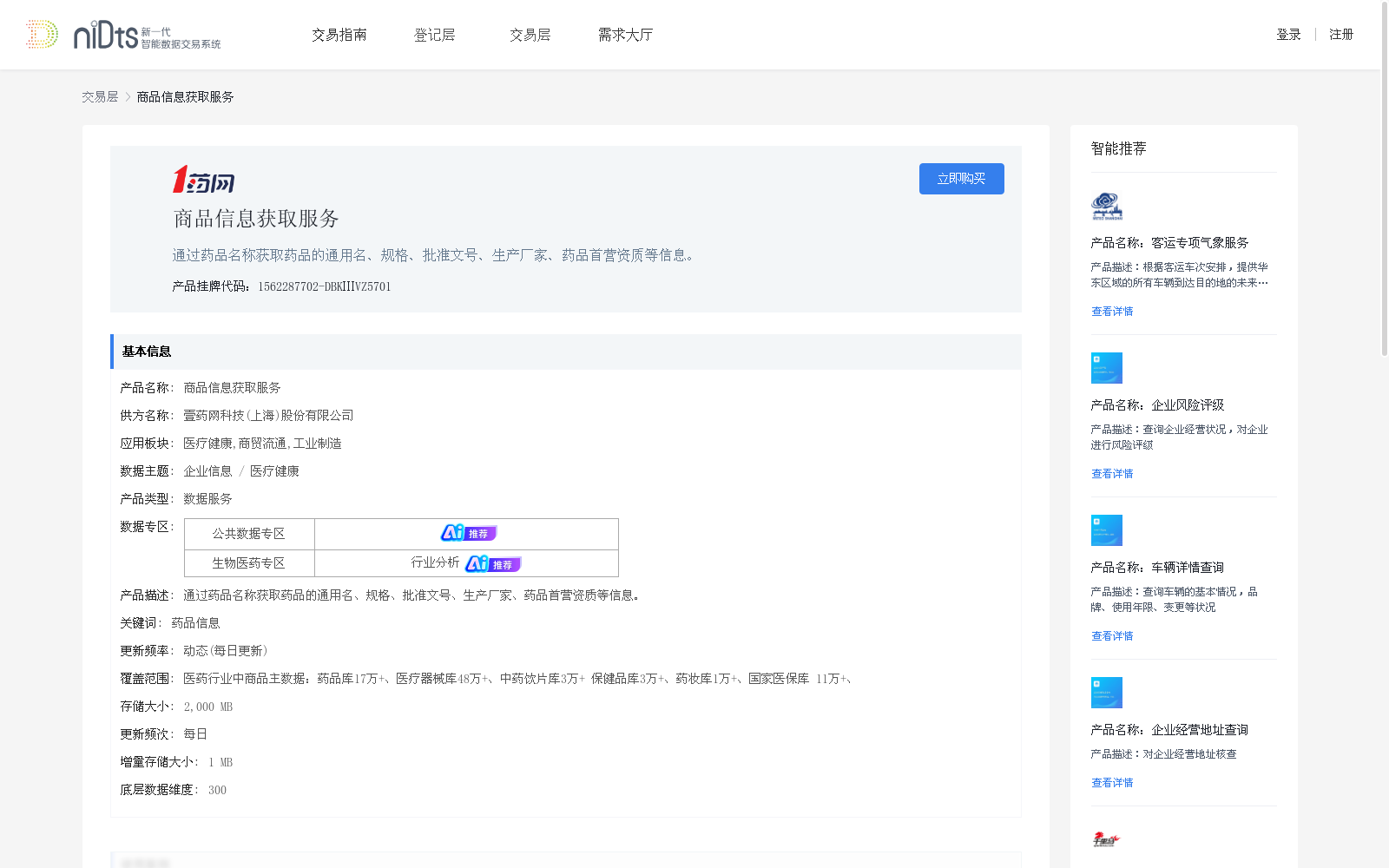Click the AI推荐 badge in 公共数据专区 row

coord(469,533)
